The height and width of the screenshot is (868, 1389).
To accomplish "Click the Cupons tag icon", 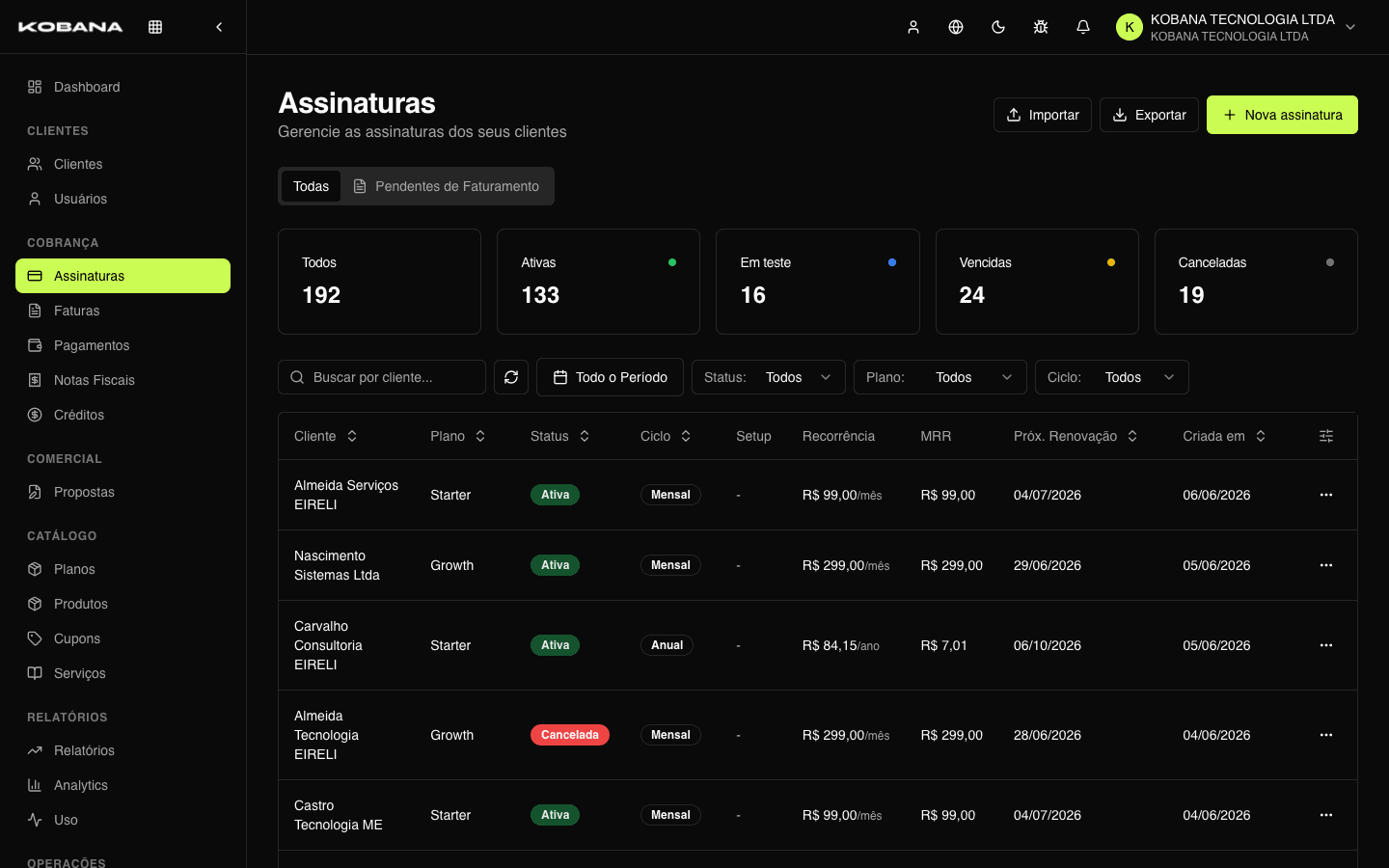I will point(35,638).
